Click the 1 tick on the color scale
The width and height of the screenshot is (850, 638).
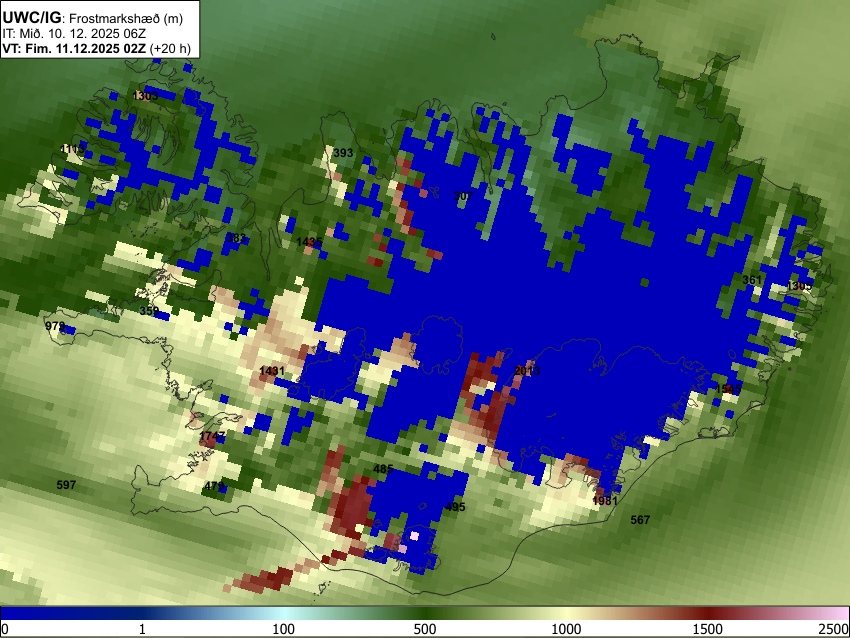(142, 629)
